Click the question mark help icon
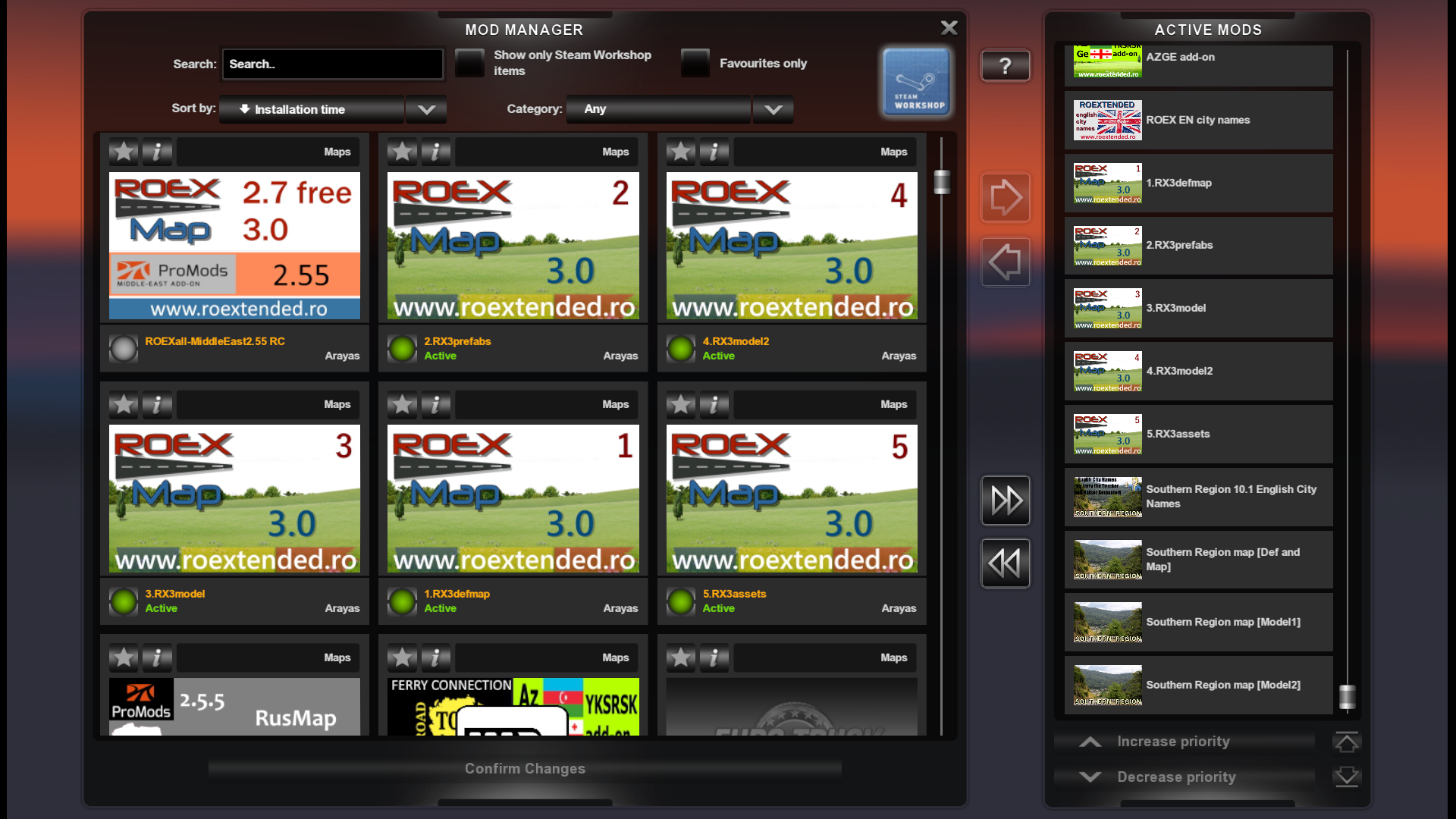Screen dimensions: 1456x819 tap(1005, 66)
